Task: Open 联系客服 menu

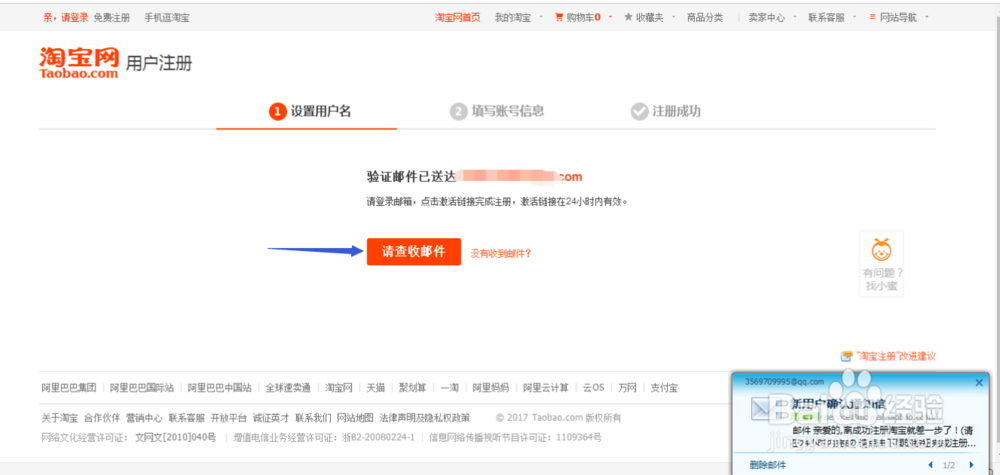Action: tap(827, 18)
